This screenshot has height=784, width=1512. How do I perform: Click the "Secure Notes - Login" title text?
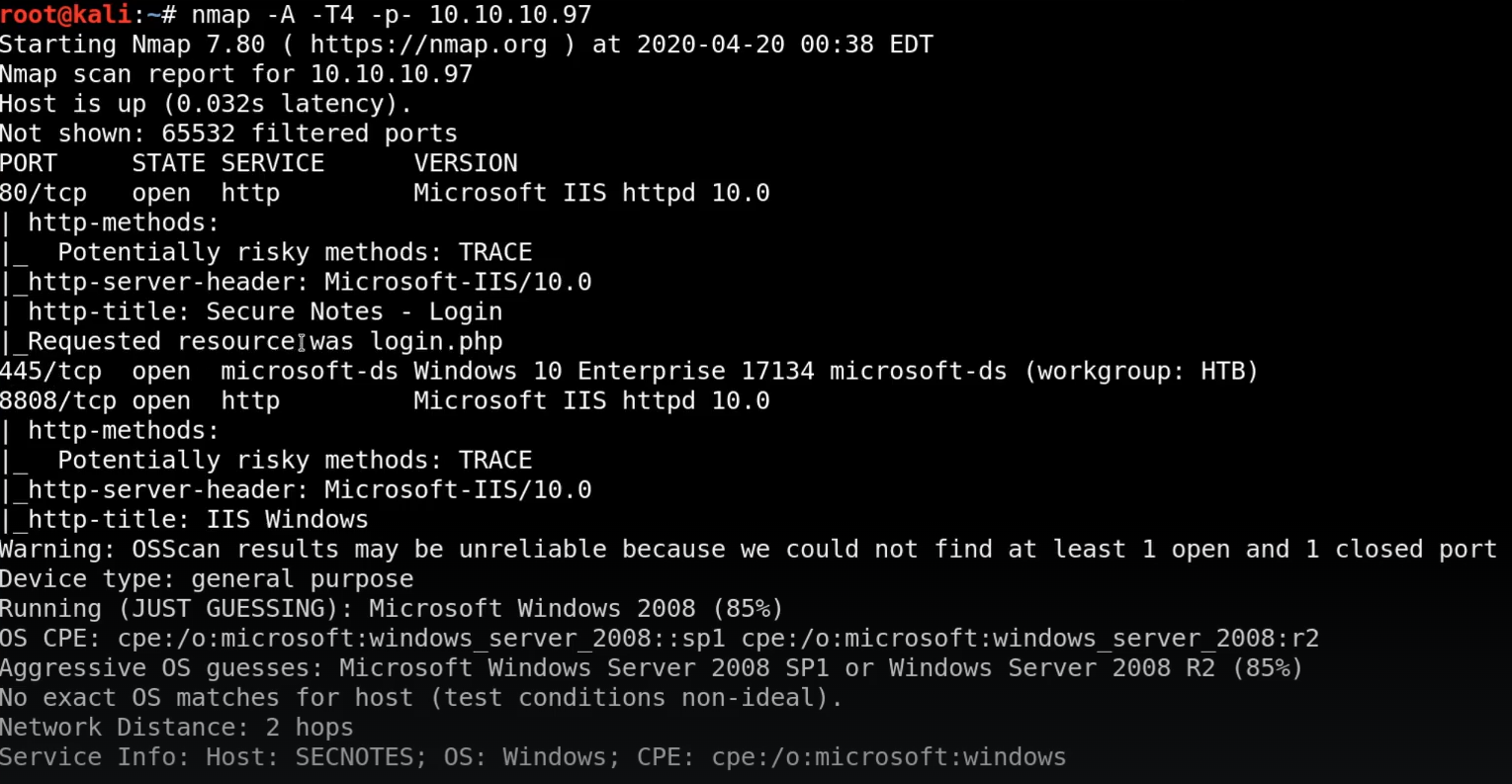[x=354, y=311]
